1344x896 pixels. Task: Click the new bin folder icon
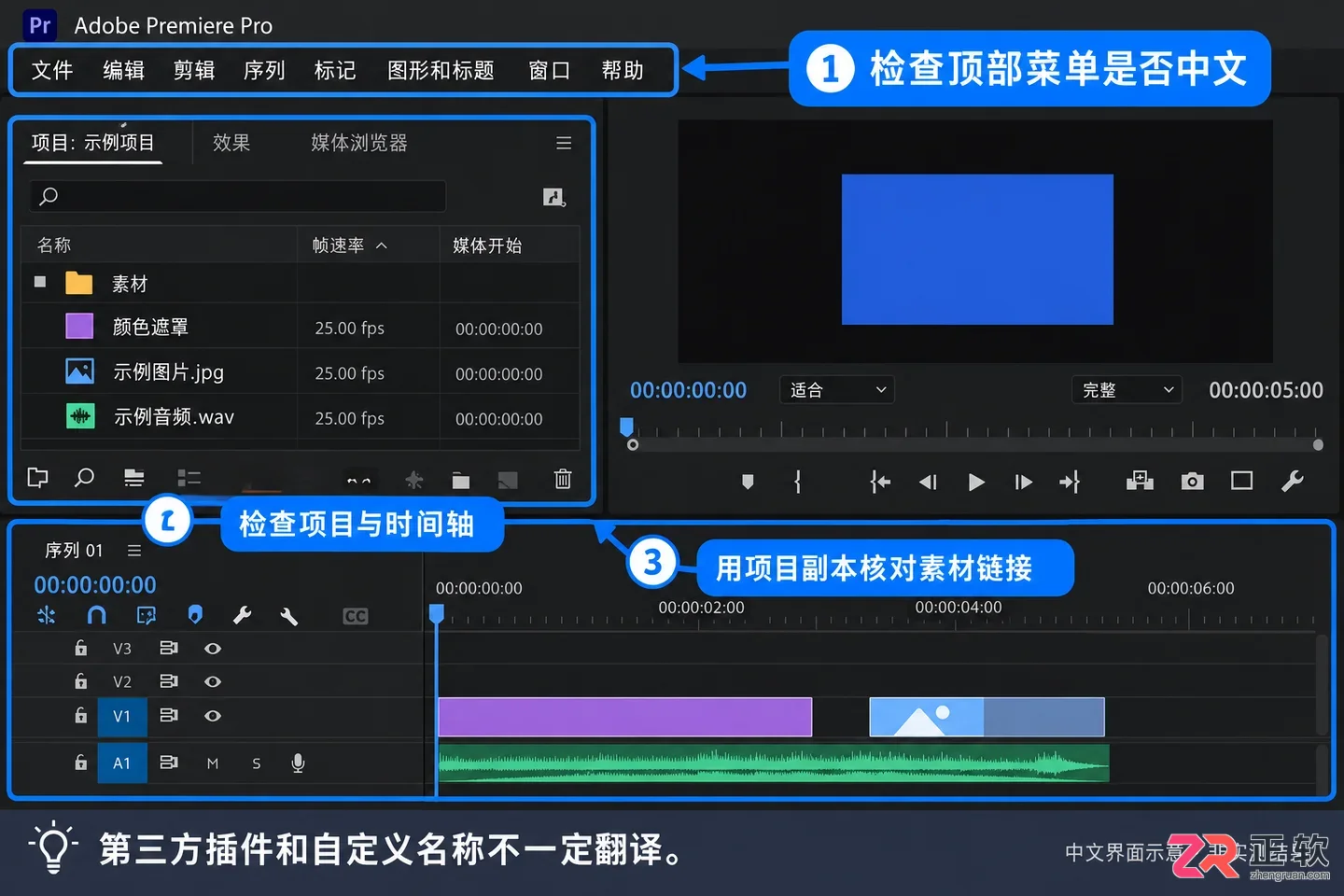[x=461, y=481]
